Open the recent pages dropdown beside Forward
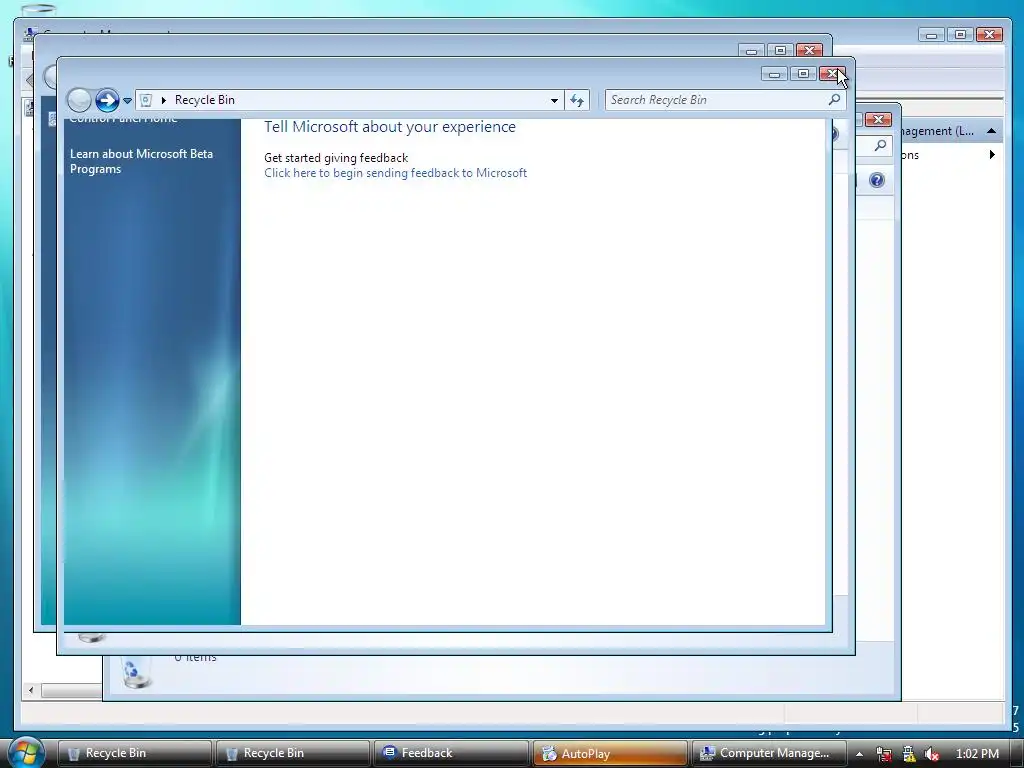The height and width of the screenshot is (768, 1024). [x=127, y=101]
